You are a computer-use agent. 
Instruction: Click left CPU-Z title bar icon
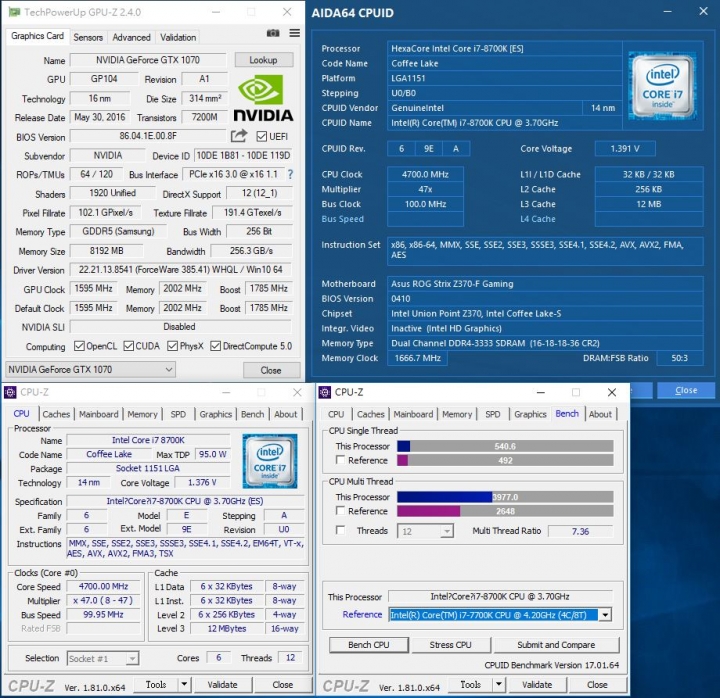tap(10, 392)
